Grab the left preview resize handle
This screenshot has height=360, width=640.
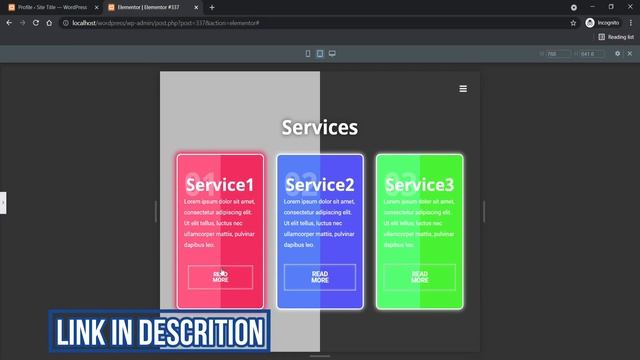(x=156, y=211)
